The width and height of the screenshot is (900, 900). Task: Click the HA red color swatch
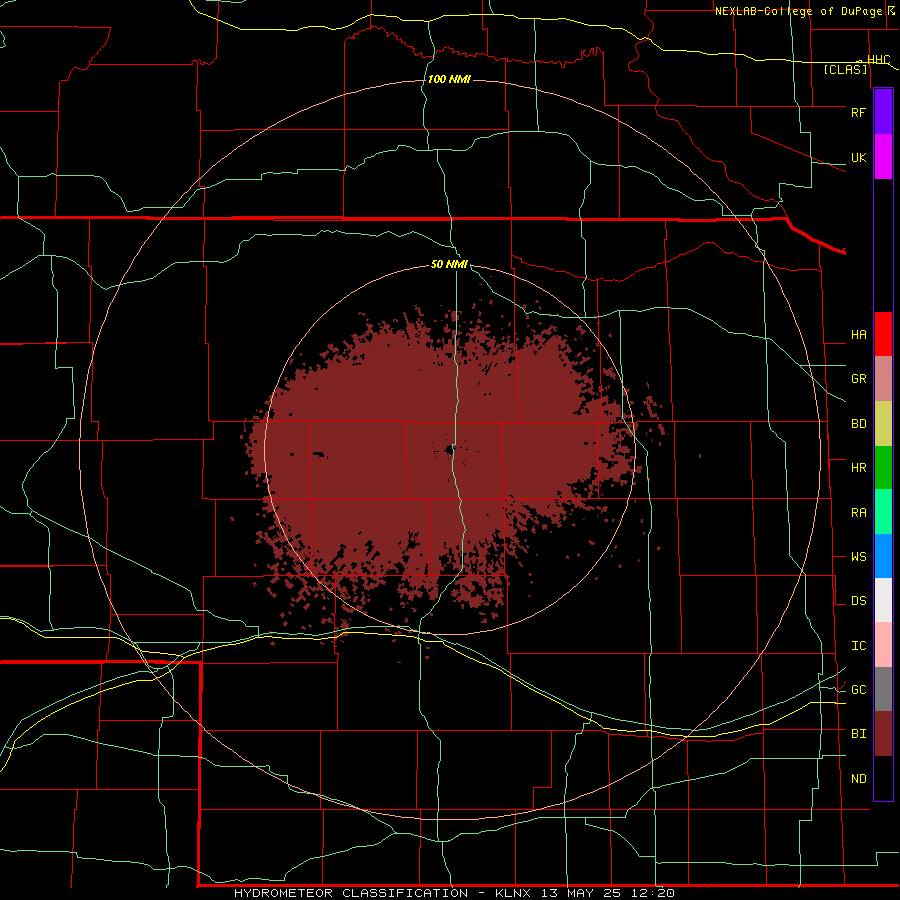[x=883, y=334]
